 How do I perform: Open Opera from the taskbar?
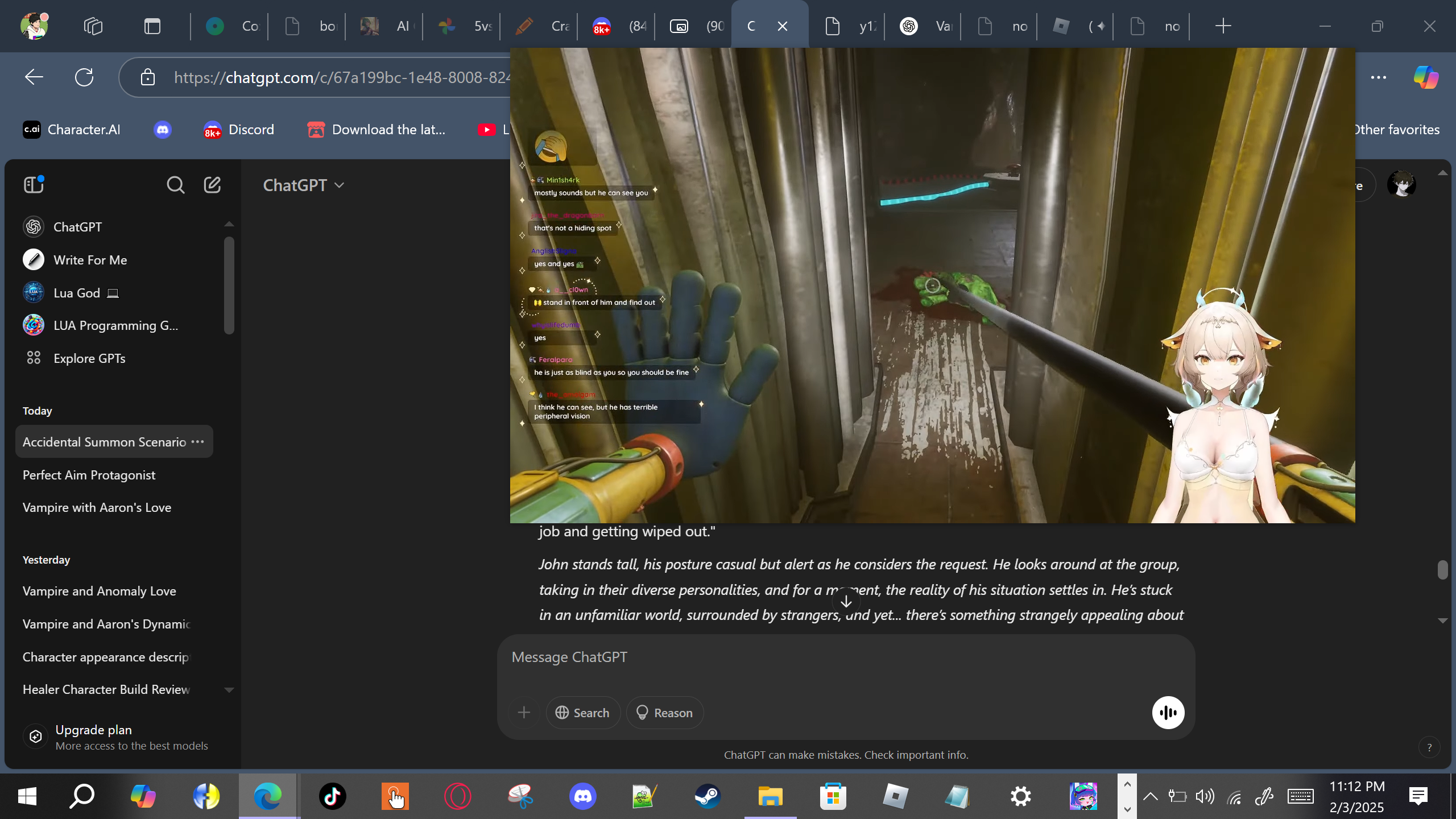[x=457, y=796]
